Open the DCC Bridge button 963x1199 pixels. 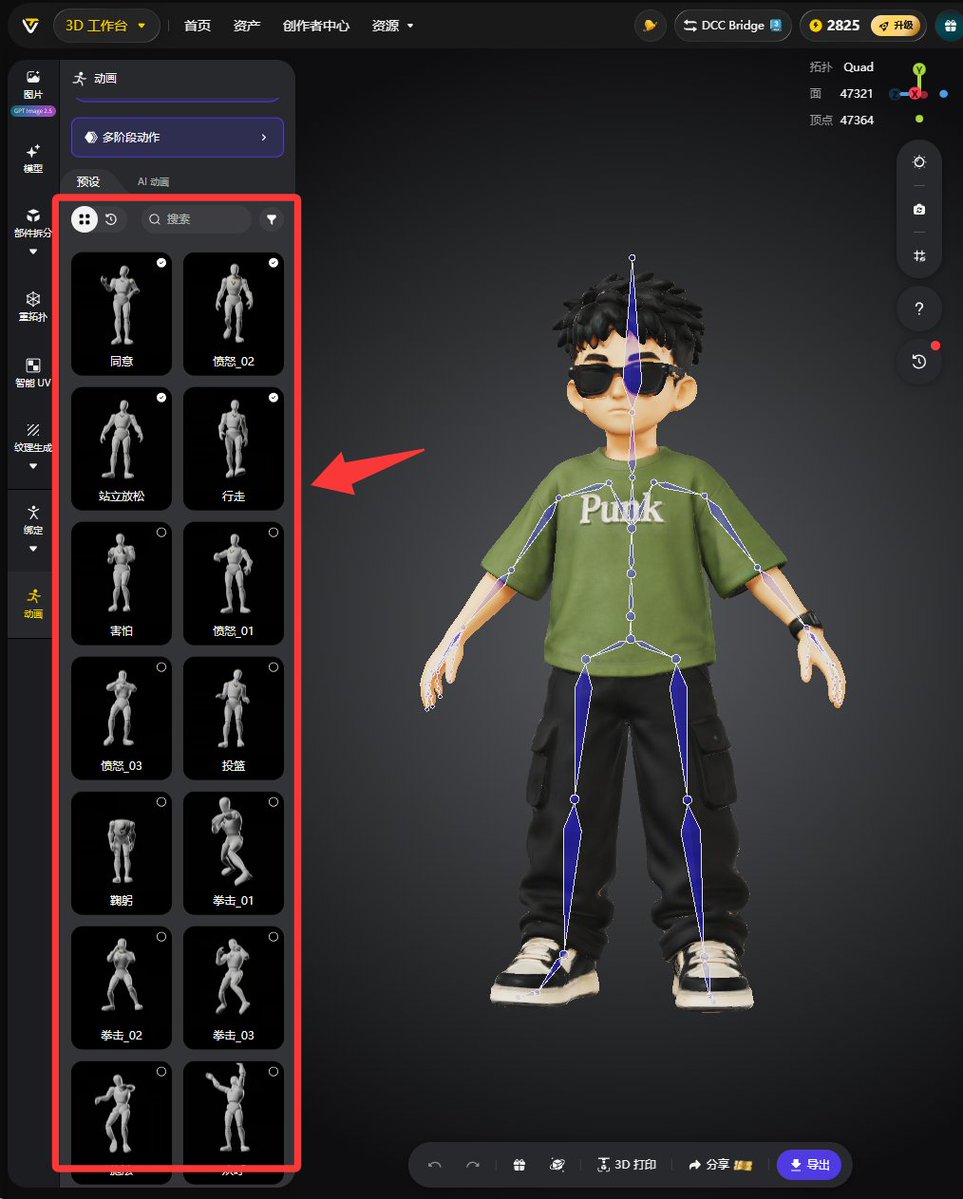point(732,25)
